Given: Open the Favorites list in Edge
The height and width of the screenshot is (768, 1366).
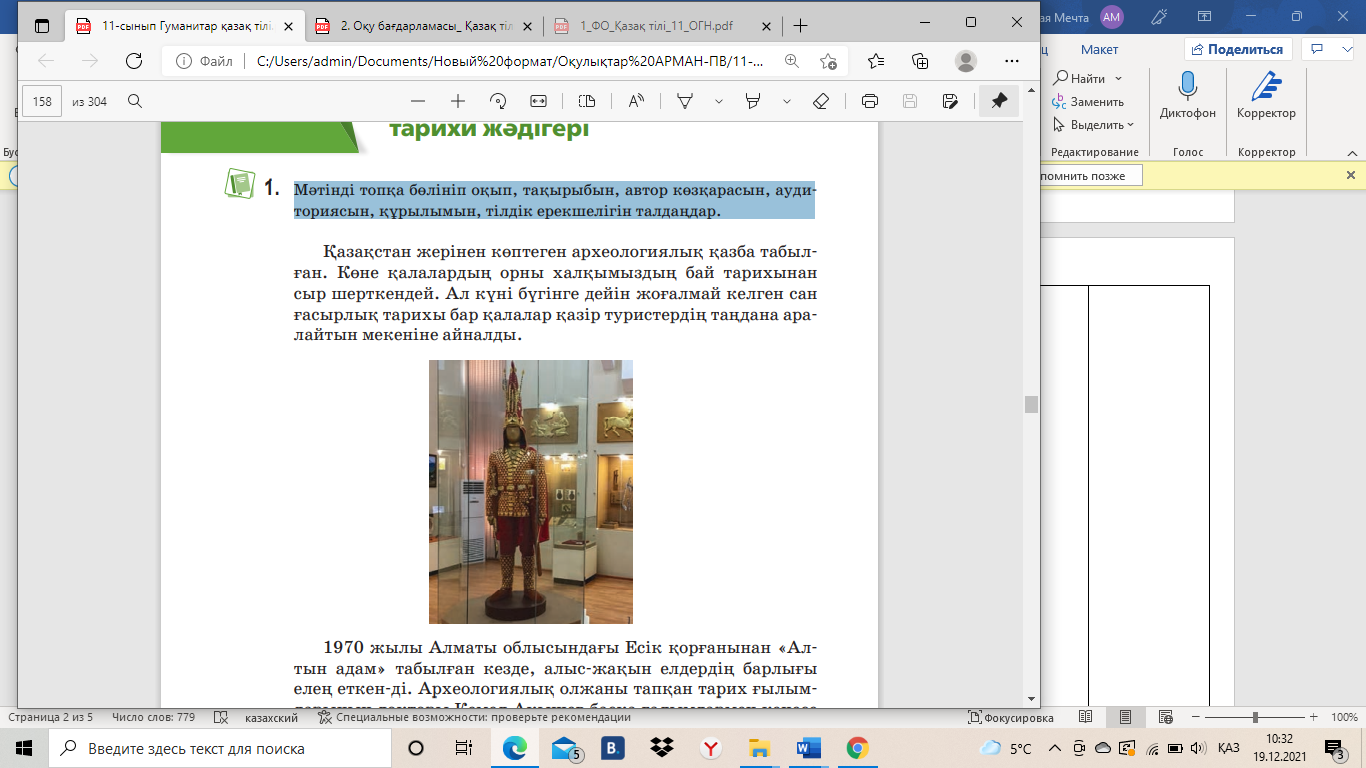Looking at the screenshot, I should point(876,61).
